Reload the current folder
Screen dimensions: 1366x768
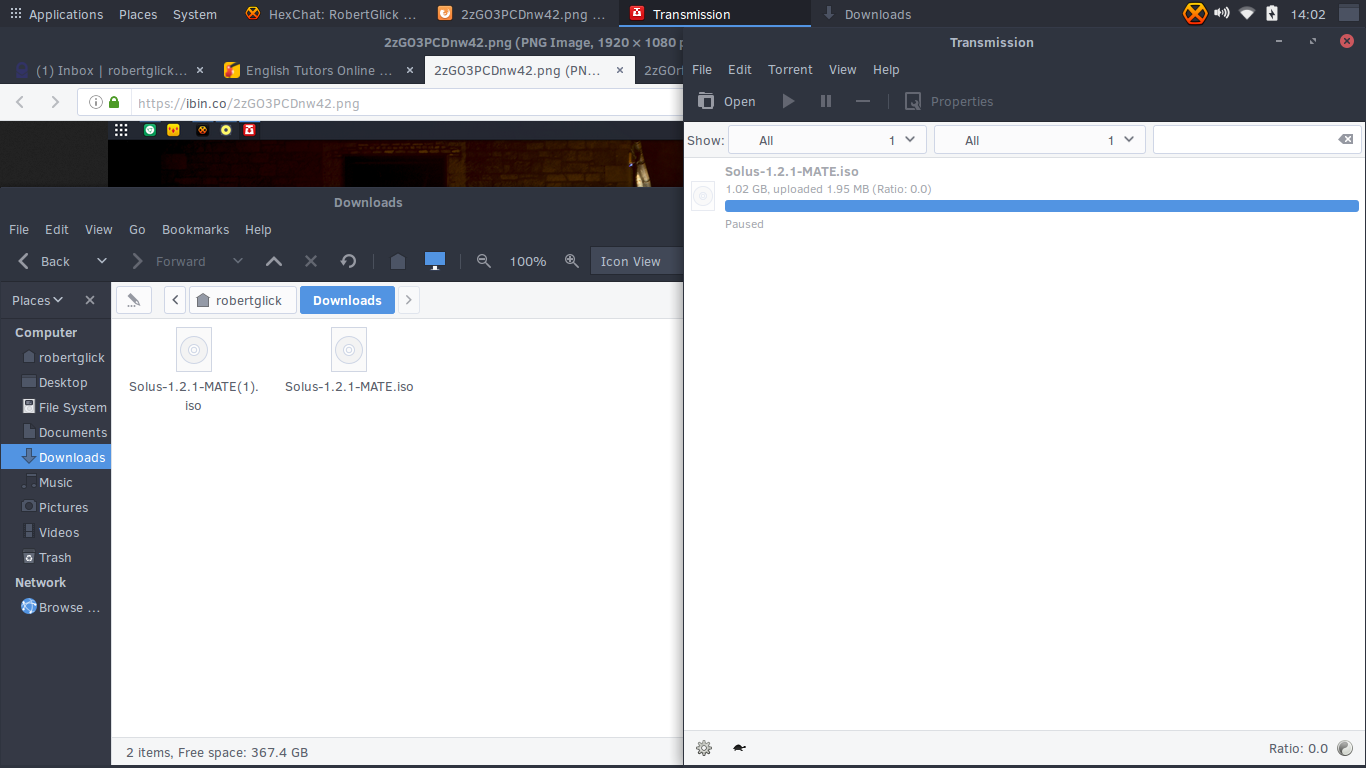pyautogui.click(x=348, y=261)
